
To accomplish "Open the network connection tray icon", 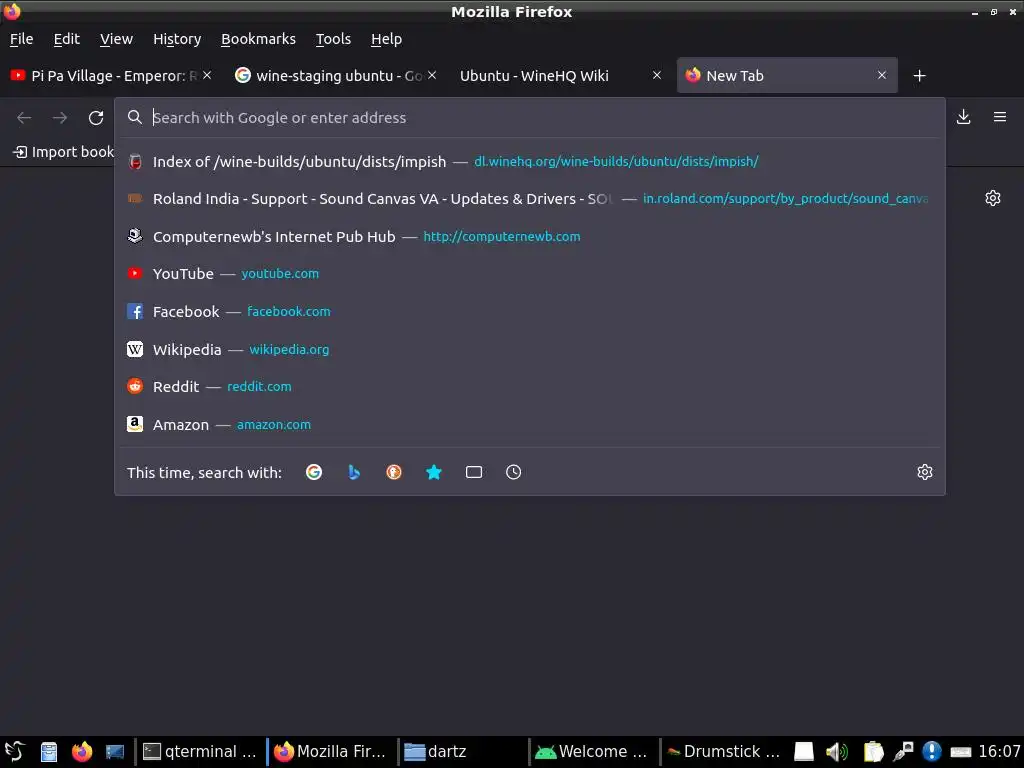I will pos(903,752).
